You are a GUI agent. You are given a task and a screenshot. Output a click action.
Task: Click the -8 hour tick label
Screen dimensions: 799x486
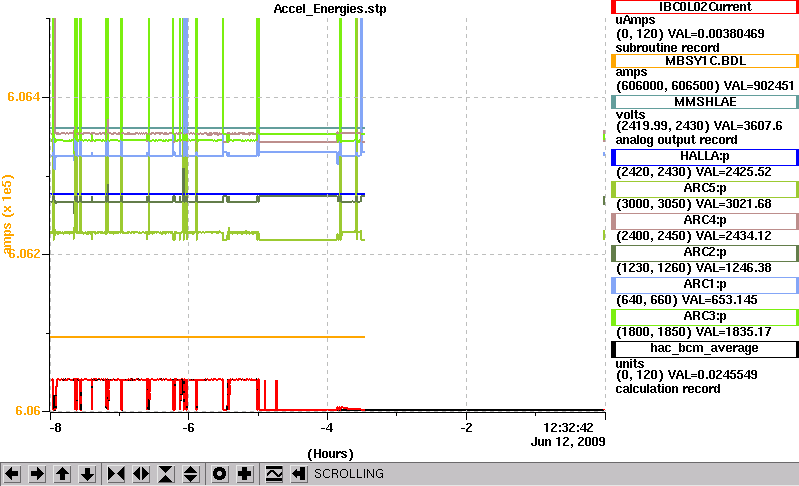tap(55, 428)
